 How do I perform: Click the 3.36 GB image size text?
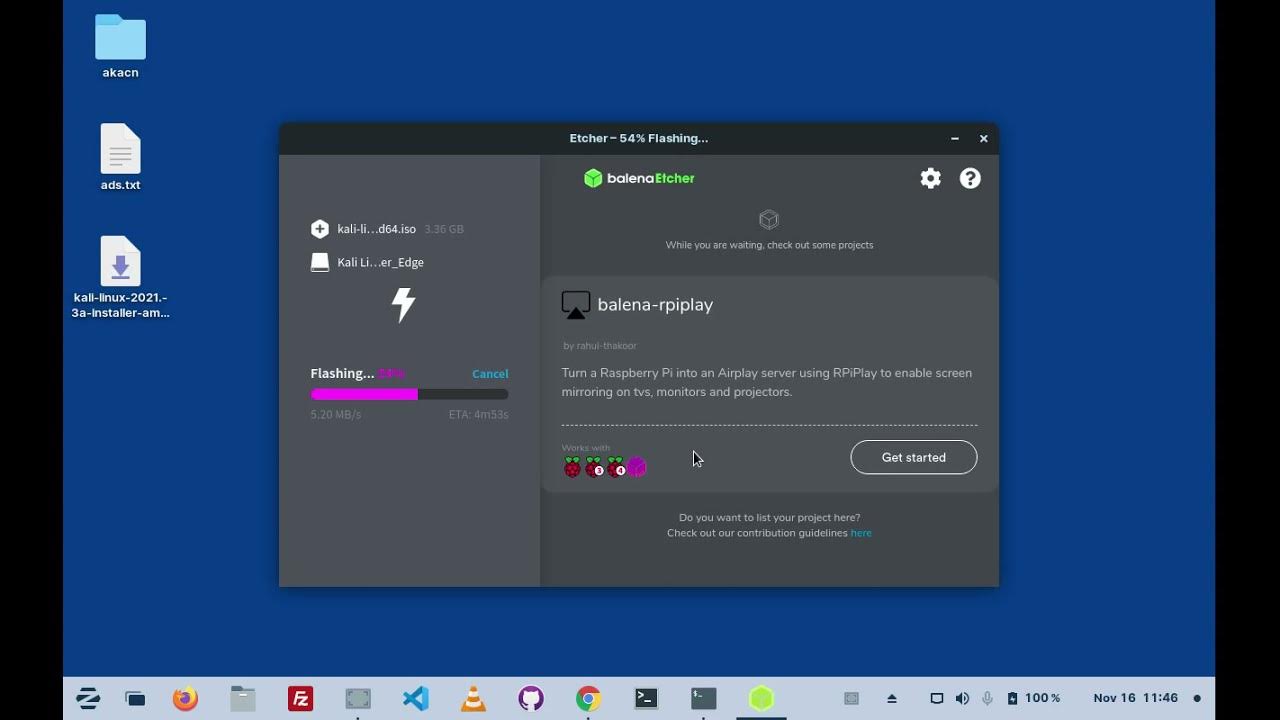click(444, 229)
